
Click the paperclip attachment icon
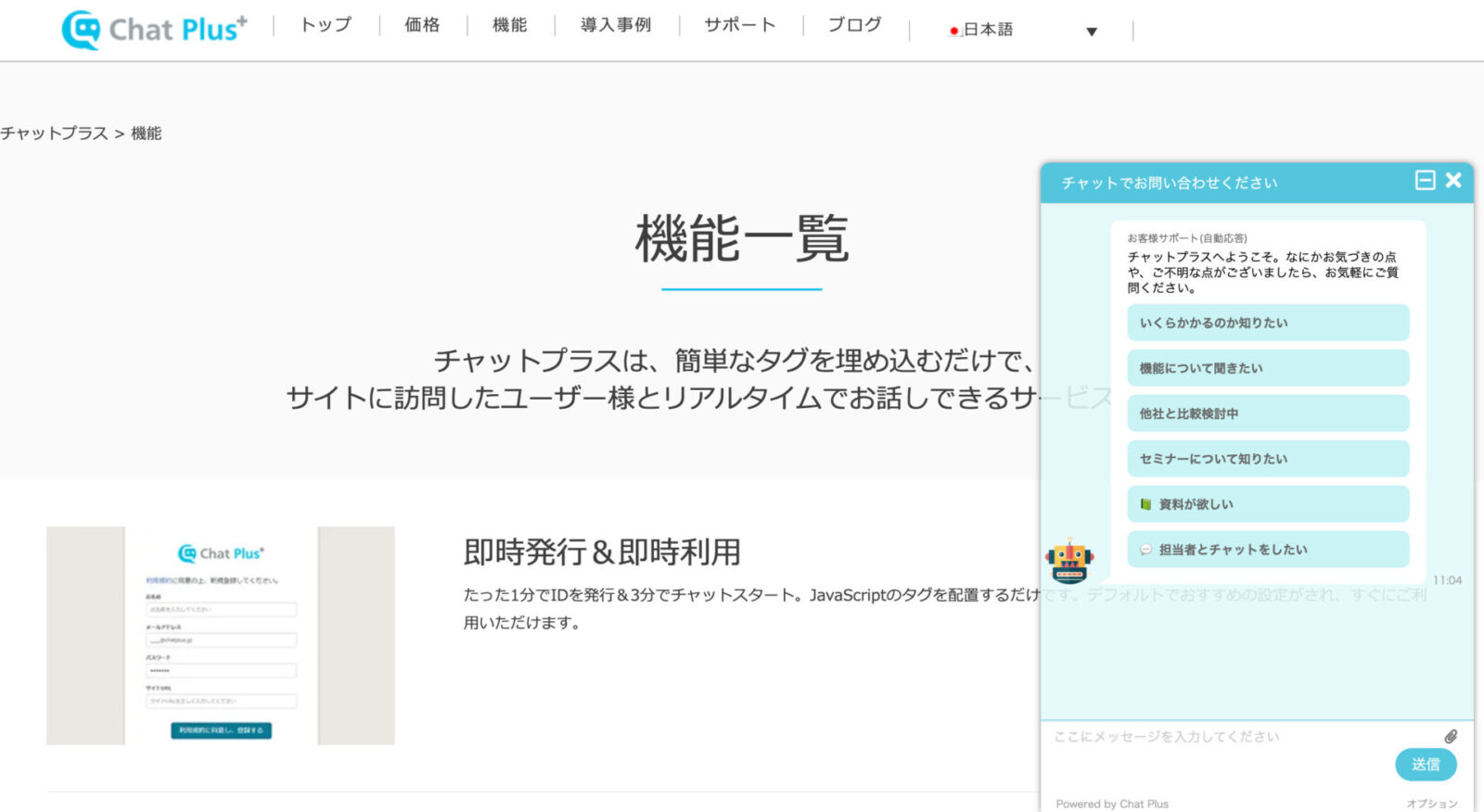1451,736
